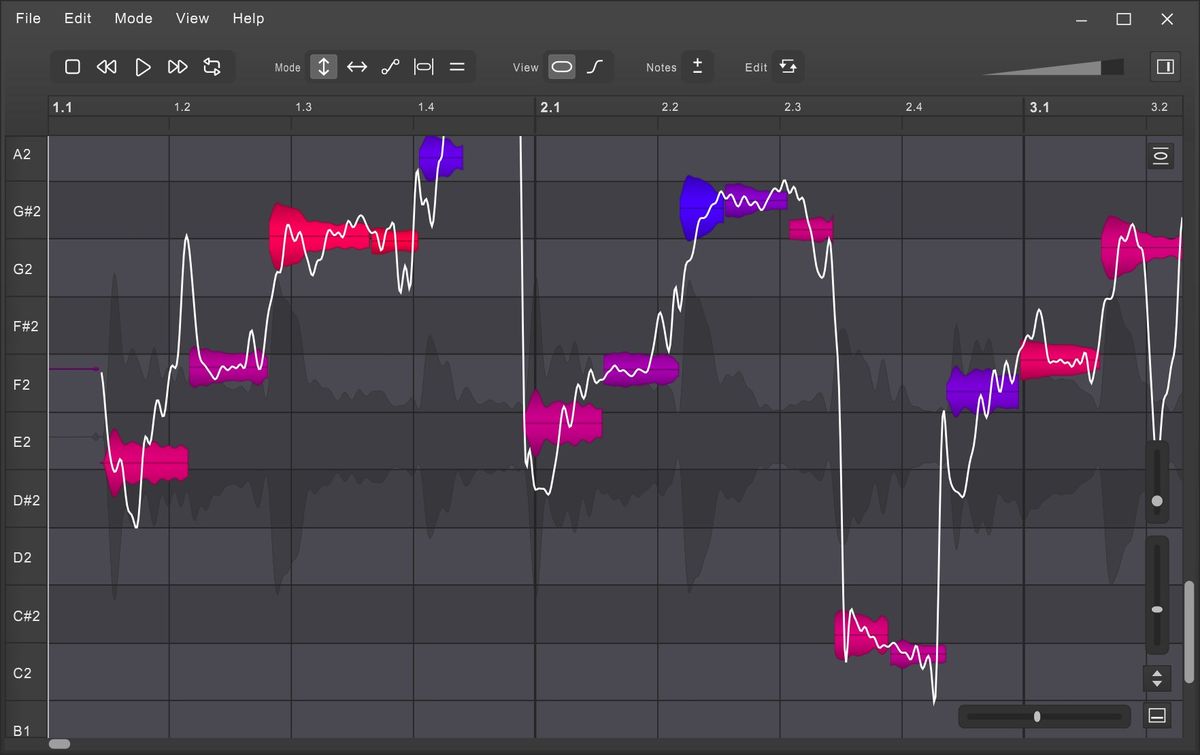Fast forward with the double-right arrows
Viewport: 1200px width, 755px height.
178,67
